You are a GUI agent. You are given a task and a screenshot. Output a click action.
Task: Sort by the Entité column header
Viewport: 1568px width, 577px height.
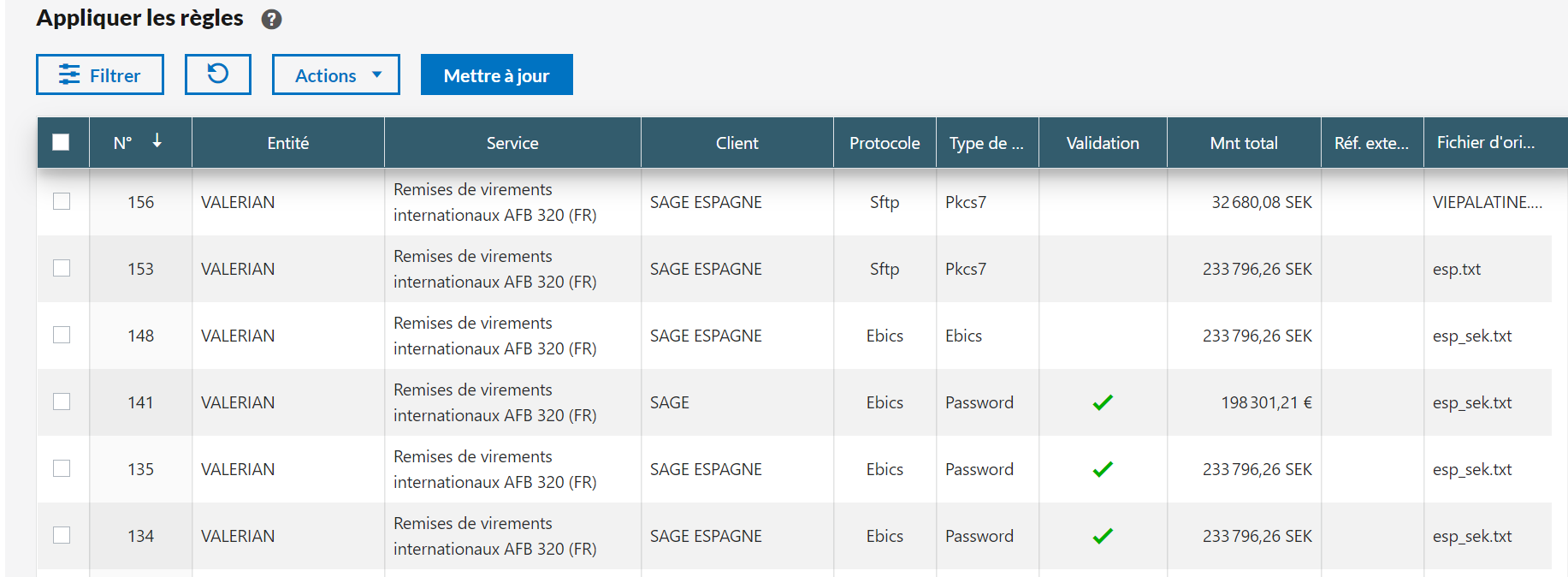(287, 143)
